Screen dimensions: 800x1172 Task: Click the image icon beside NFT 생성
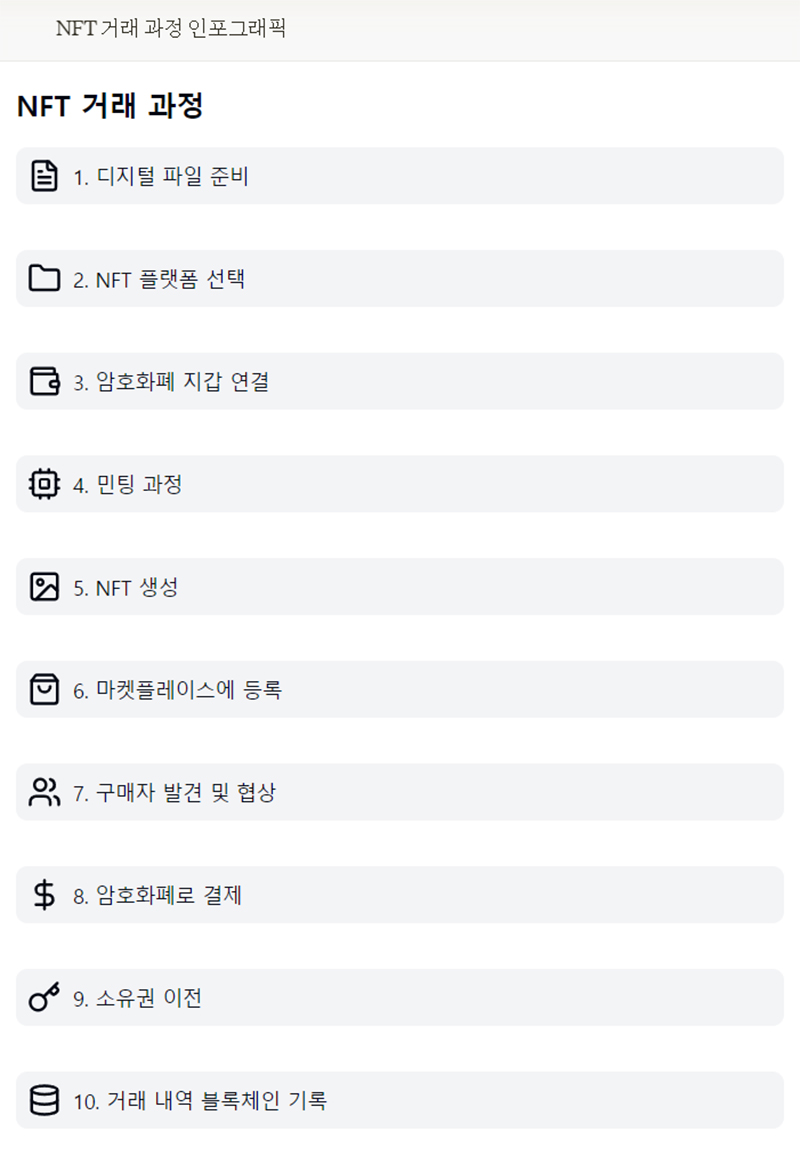(x=44, y=587)
